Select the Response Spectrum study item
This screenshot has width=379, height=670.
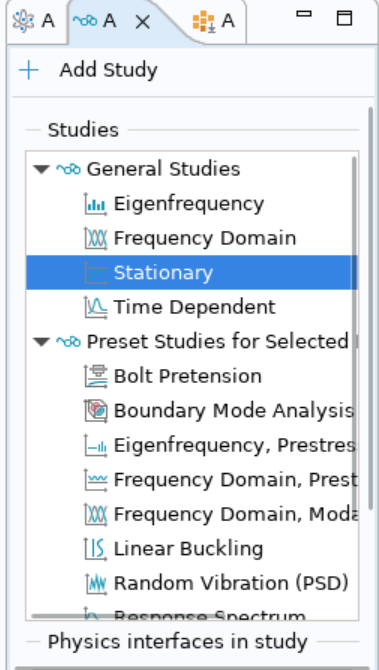[x=192, y=615]
